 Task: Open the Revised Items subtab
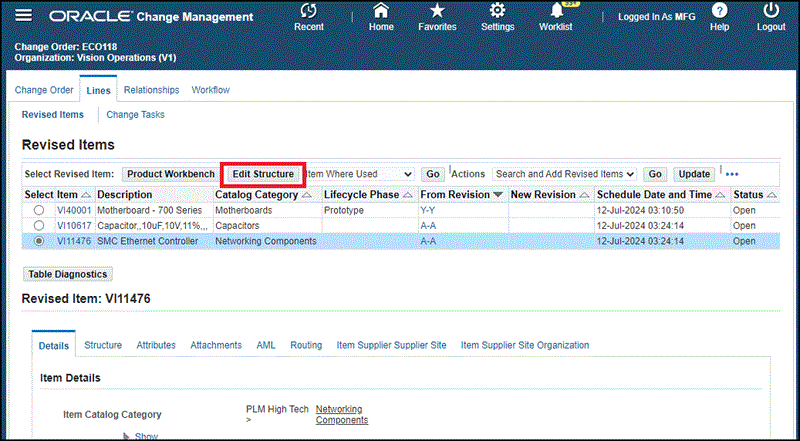click(x=53, y=115)
